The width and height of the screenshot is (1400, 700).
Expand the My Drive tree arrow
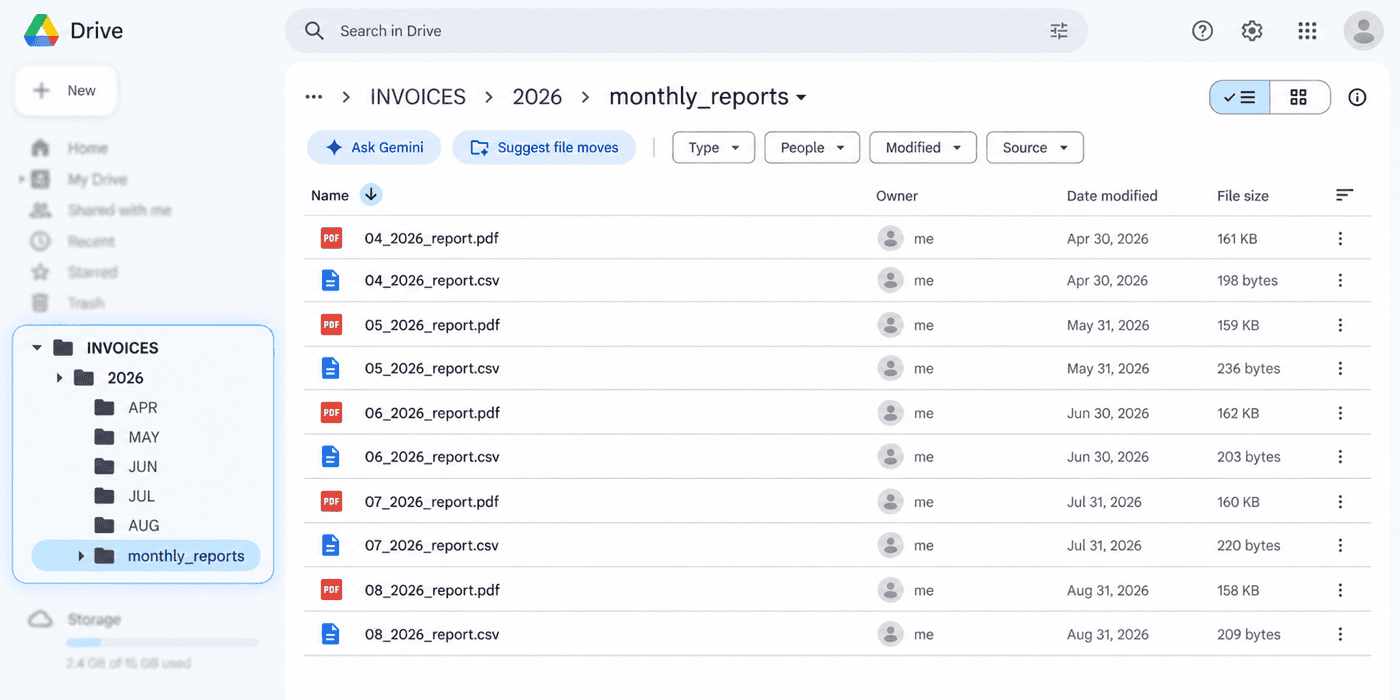click(21, 179)
